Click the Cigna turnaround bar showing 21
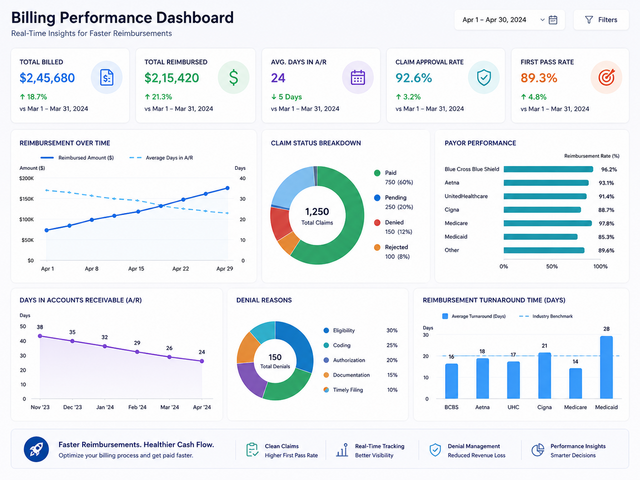The width and height of the screenshot is (640, 480). [x=544, y=376]
